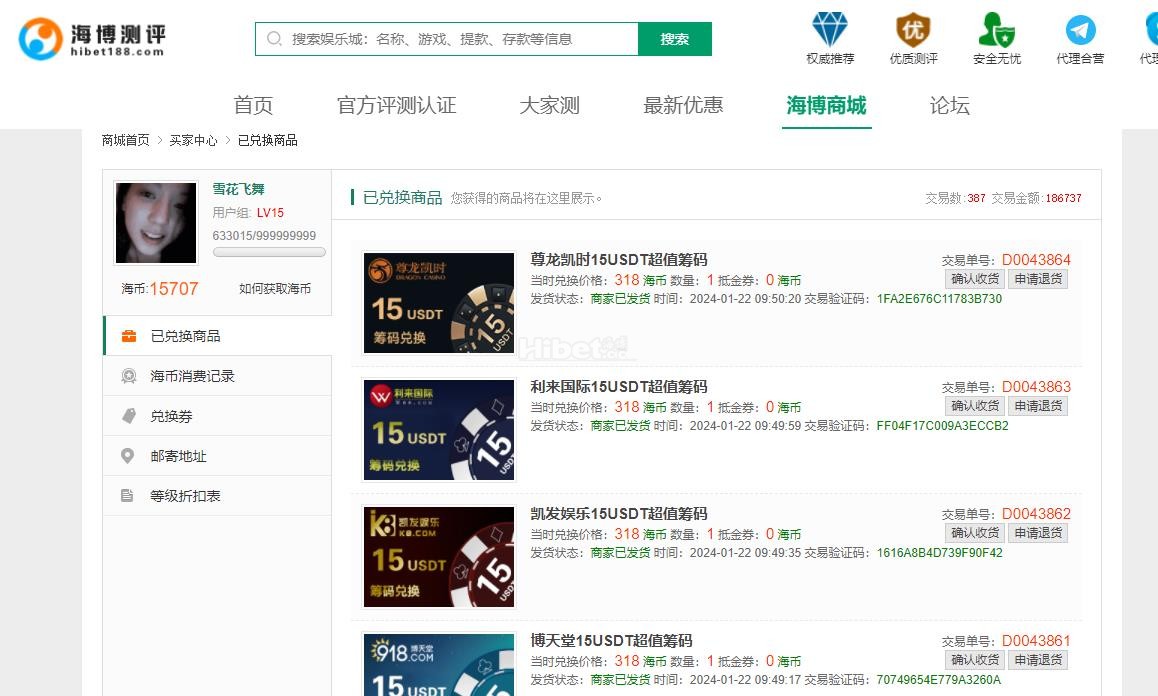Click the 海博测评 site logo
The width and height of the screenshot is (1158, 696).
[x=92, y=39]
